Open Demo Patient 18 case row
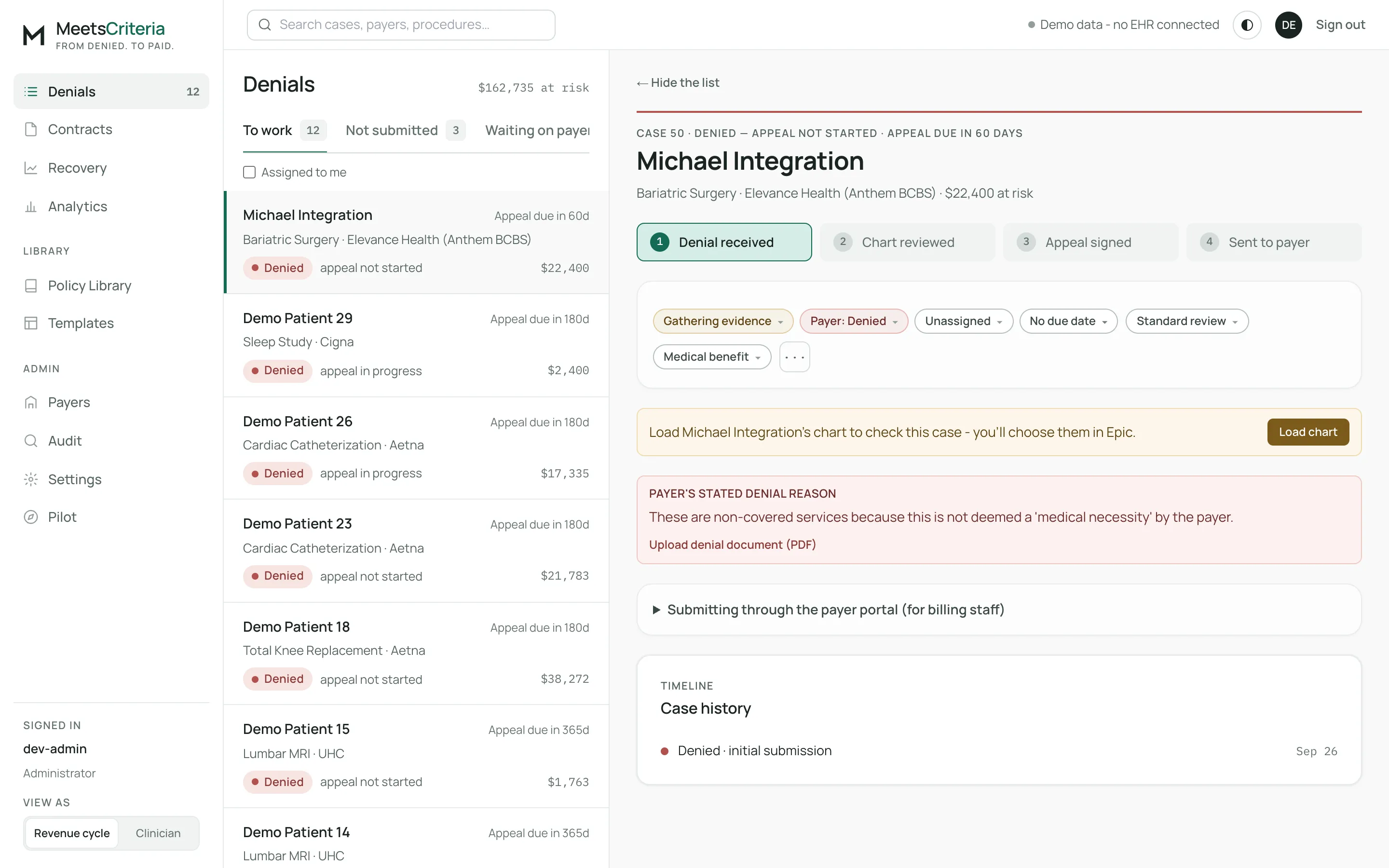The image size is (1389, 868). coord(416,653)
